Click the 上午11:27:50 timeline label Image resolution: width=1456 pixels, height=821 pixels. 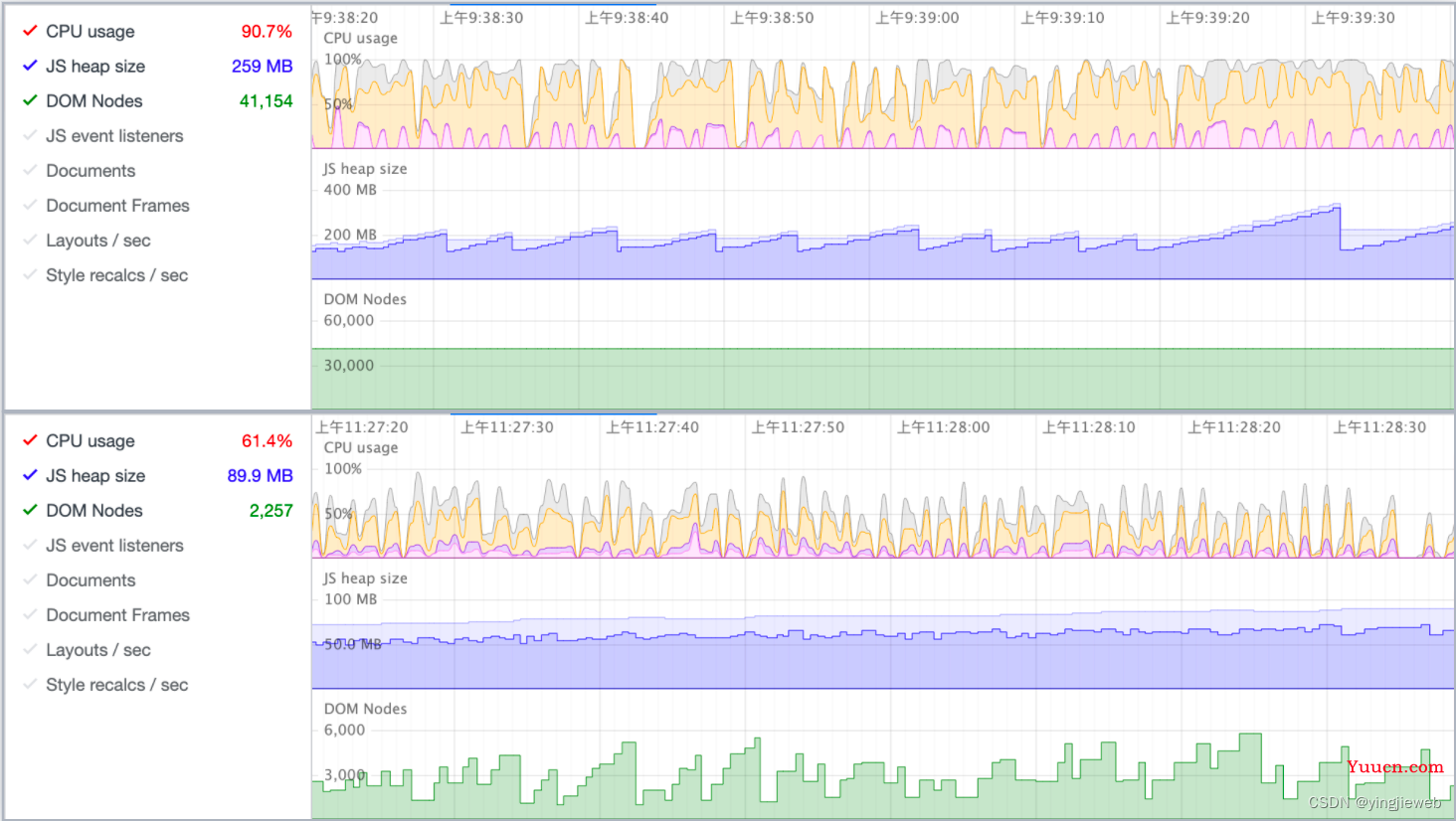(798, 427)
